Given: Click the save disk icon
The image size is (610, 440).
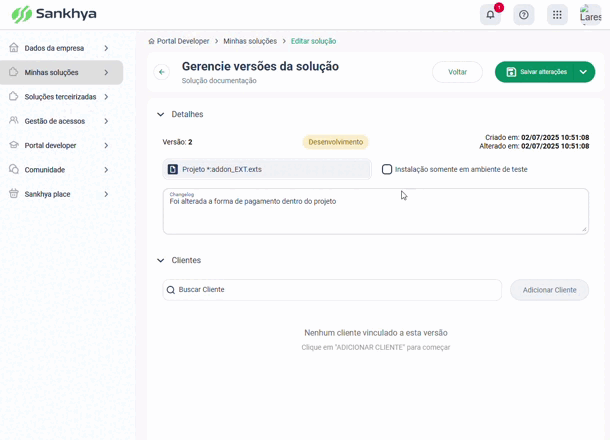Looking at the screenshot, I should [x=511, y=72].
